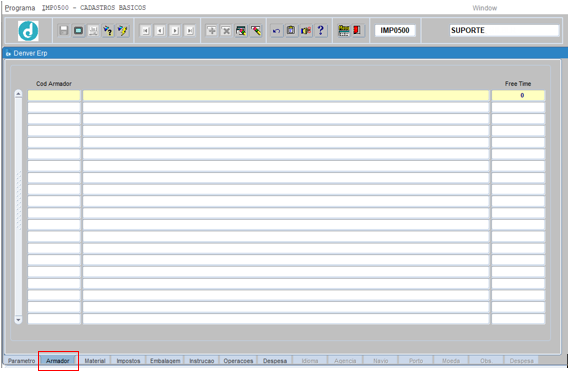Viewport: 572px width, 374px height.
Task: Click the greyed Idioma tab
Action: pyautogui.click(x=310, y=361)
